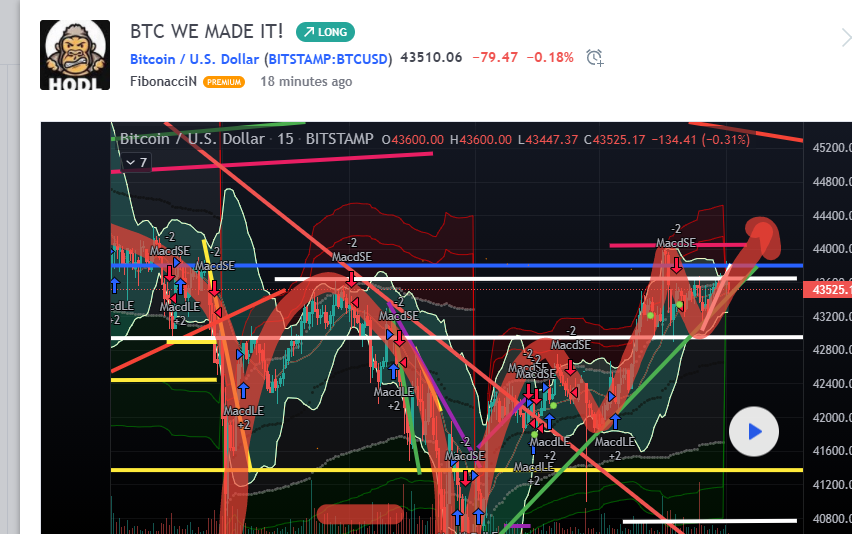Click the alarm clock alert icon

tap(595, 58)
